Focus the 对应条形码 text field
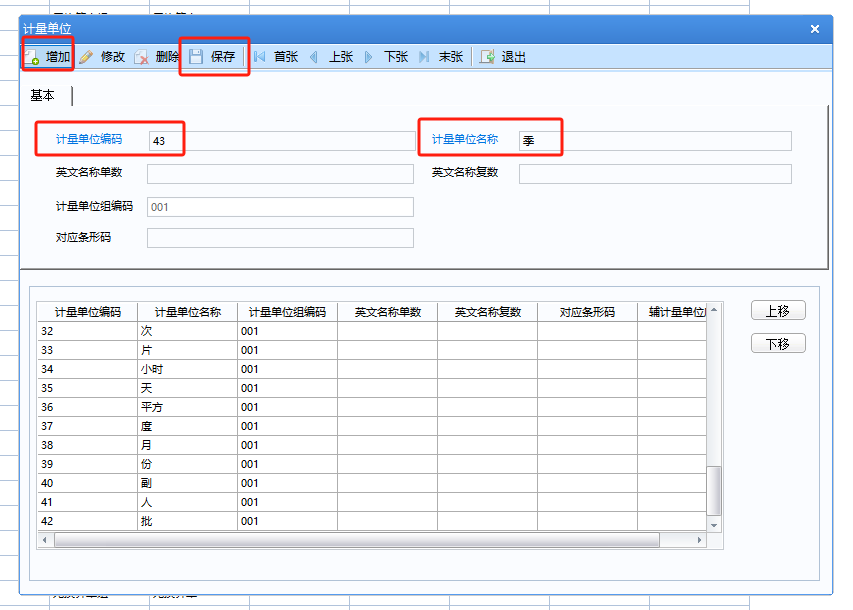Viewport: 853px width, 610px height. click(280, 238)
